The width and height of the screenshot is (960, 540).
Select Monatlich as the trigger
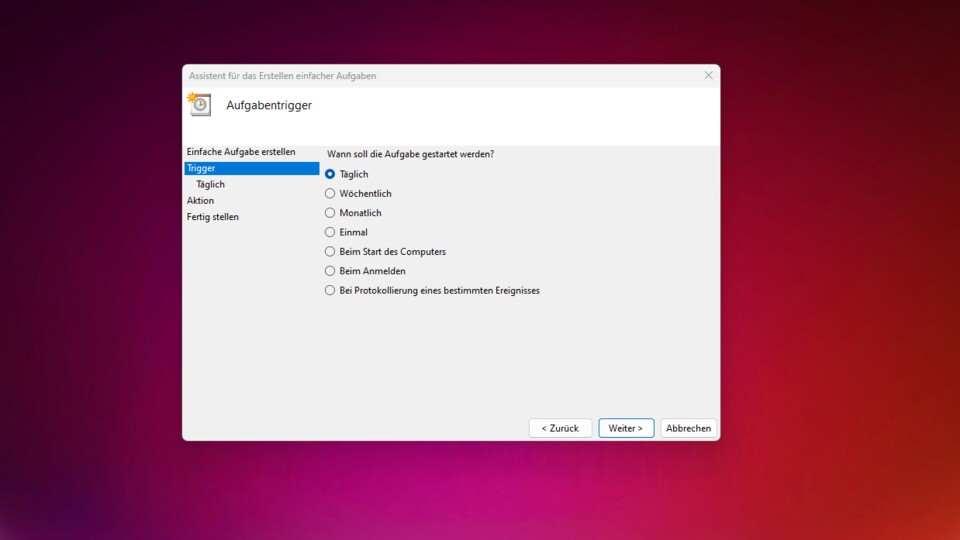(330, 213)
